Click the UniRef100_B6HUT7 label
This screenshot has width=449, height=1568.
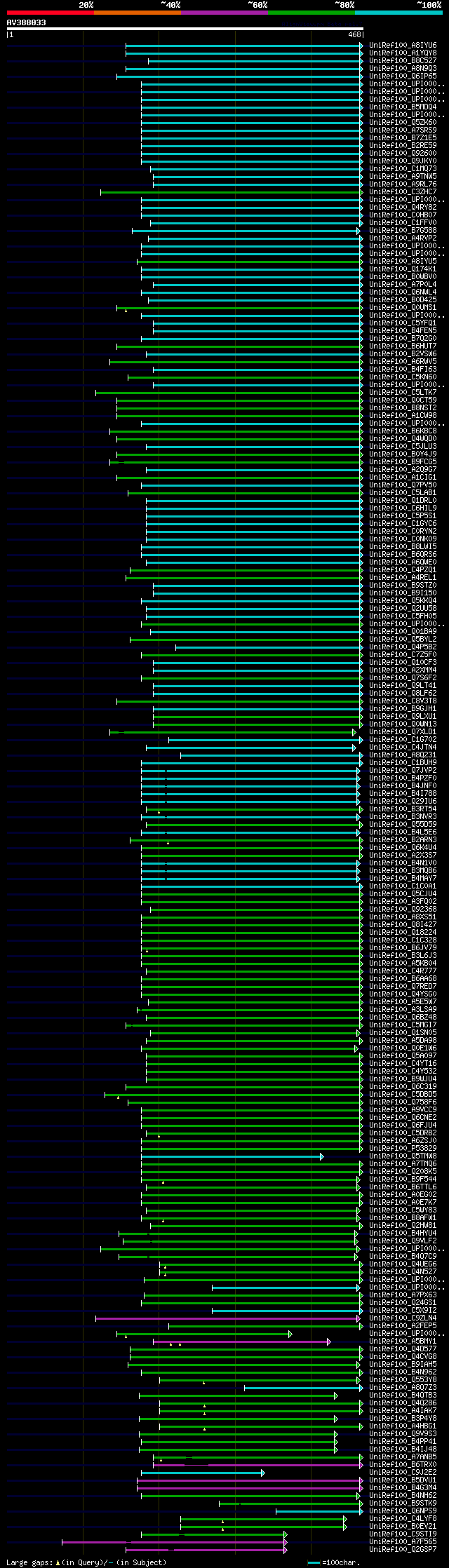point(403,346)
